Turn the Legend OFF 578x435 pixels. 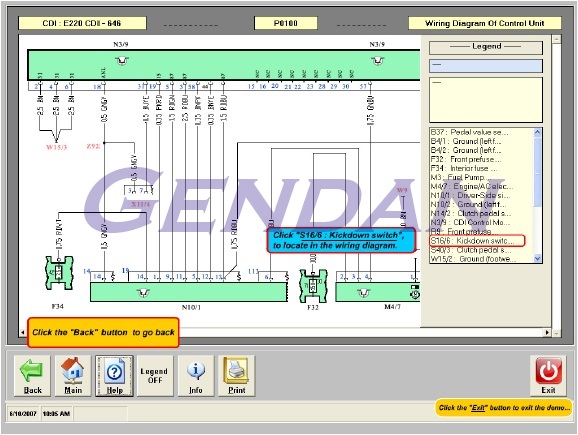tap(155, 376)
